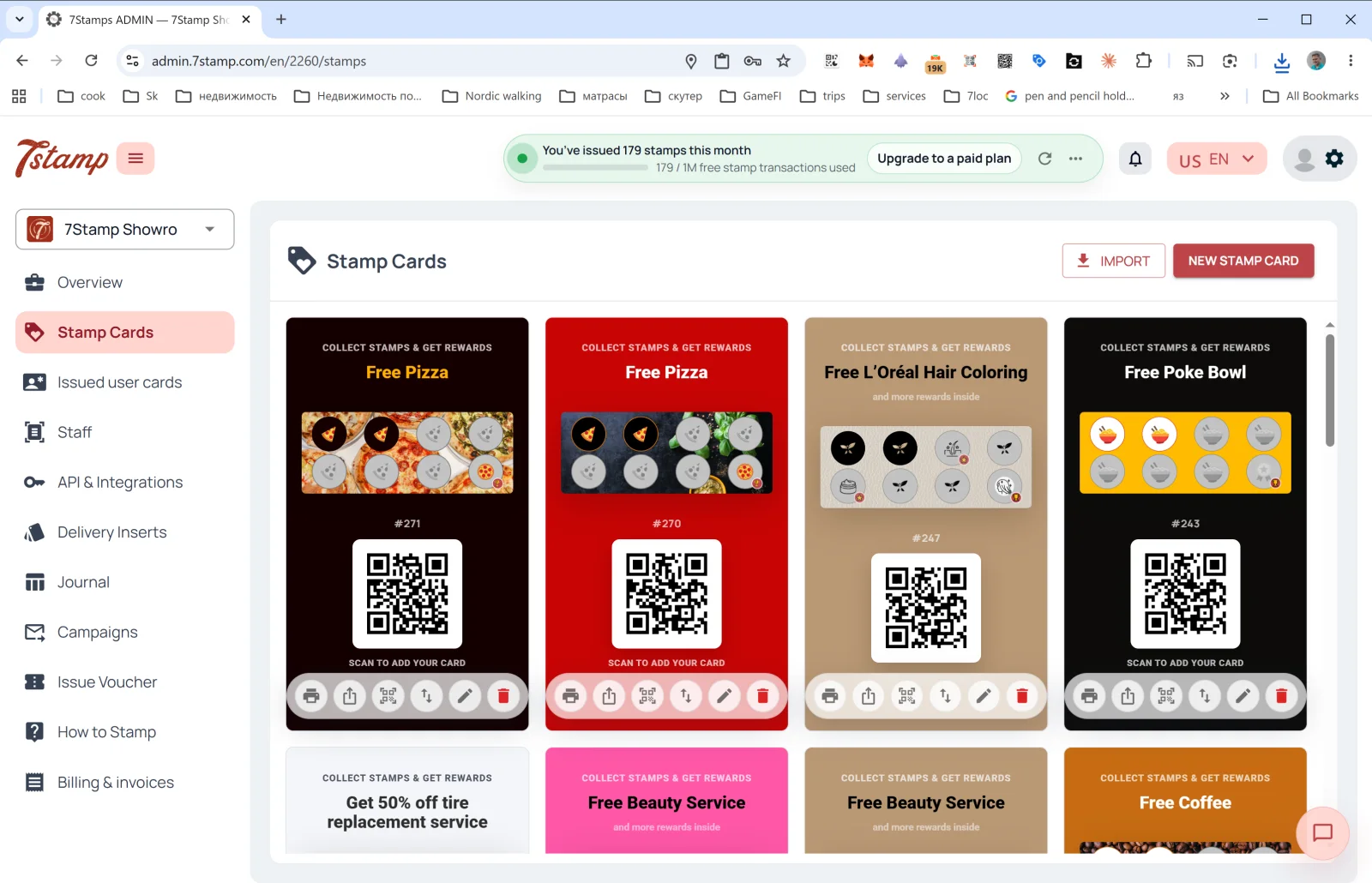Open QR scan for card #270
Screen dimensions: 1372x883
click(x=647, y=696)
